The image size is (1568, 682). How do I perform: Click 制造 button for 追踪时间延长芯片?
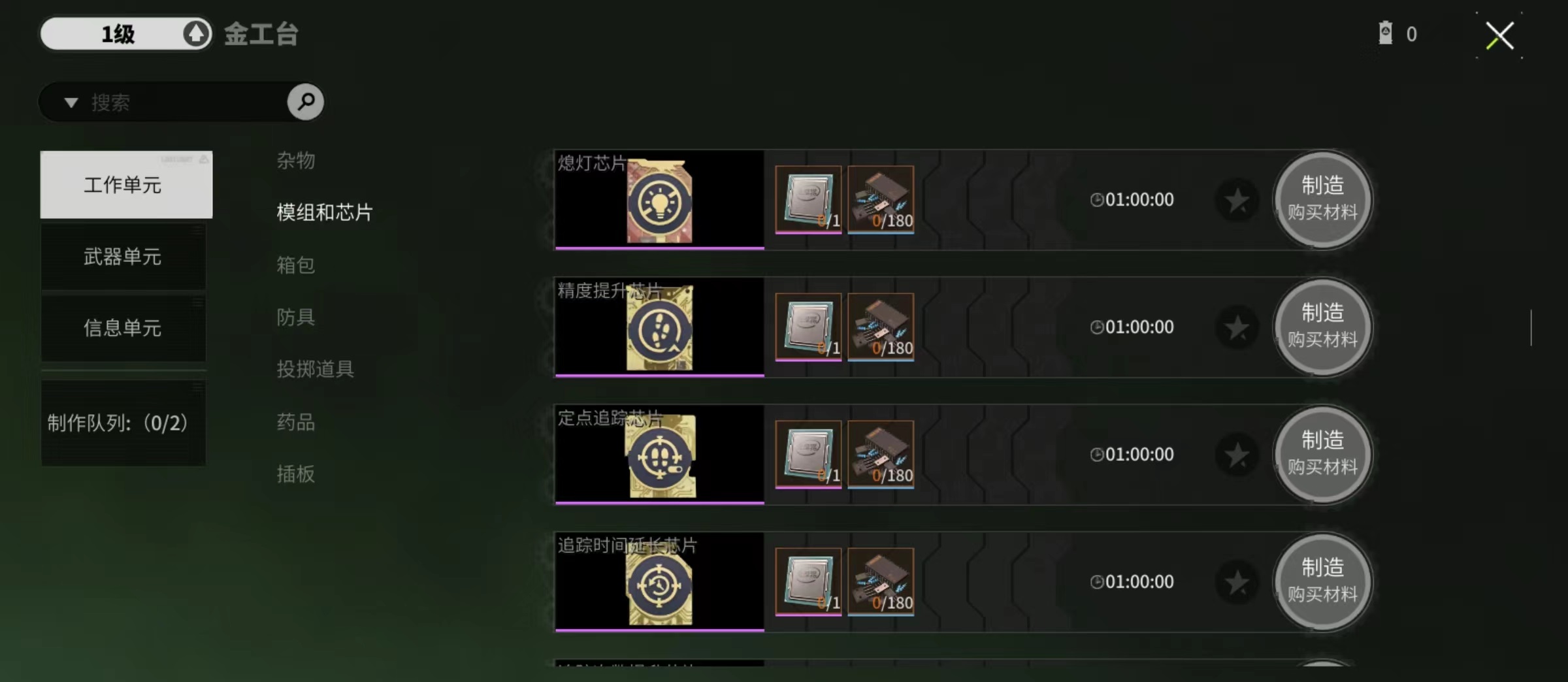coord(1322,581)
